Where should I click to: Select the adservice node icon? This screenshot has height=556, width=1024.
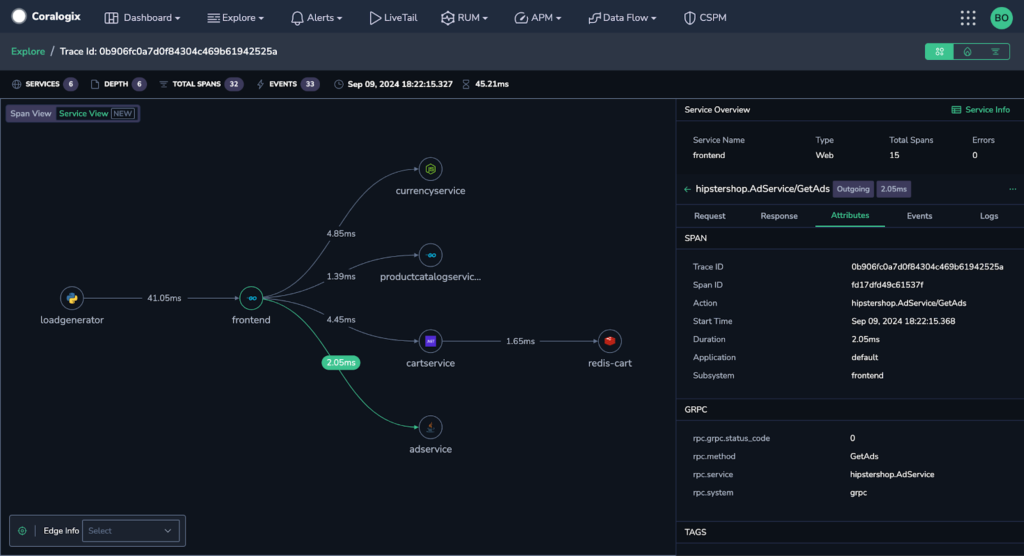tap(430, 427)
